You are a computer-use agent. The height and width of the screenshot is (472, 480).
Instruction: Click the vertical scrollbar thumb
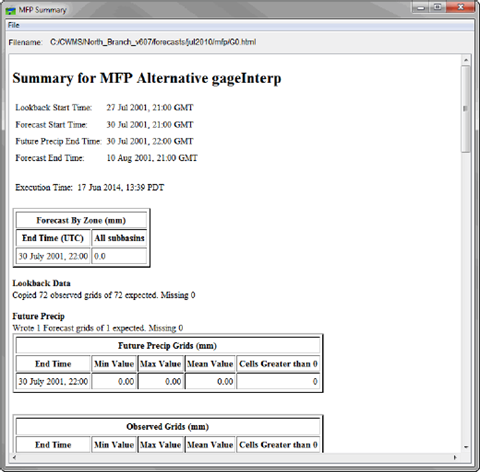466,109
